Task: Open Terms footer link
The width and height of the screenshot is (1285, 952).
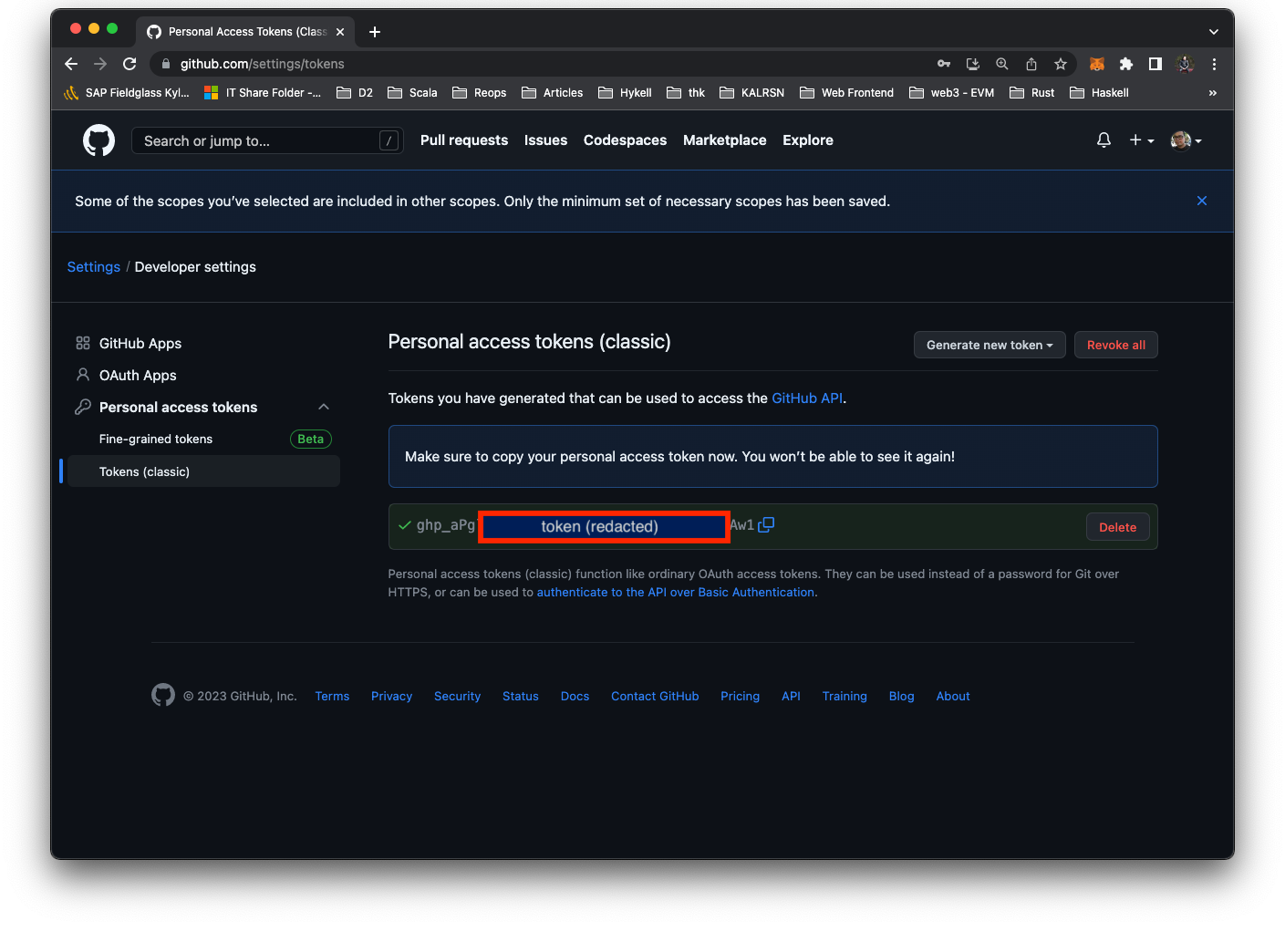Action: 332,697
